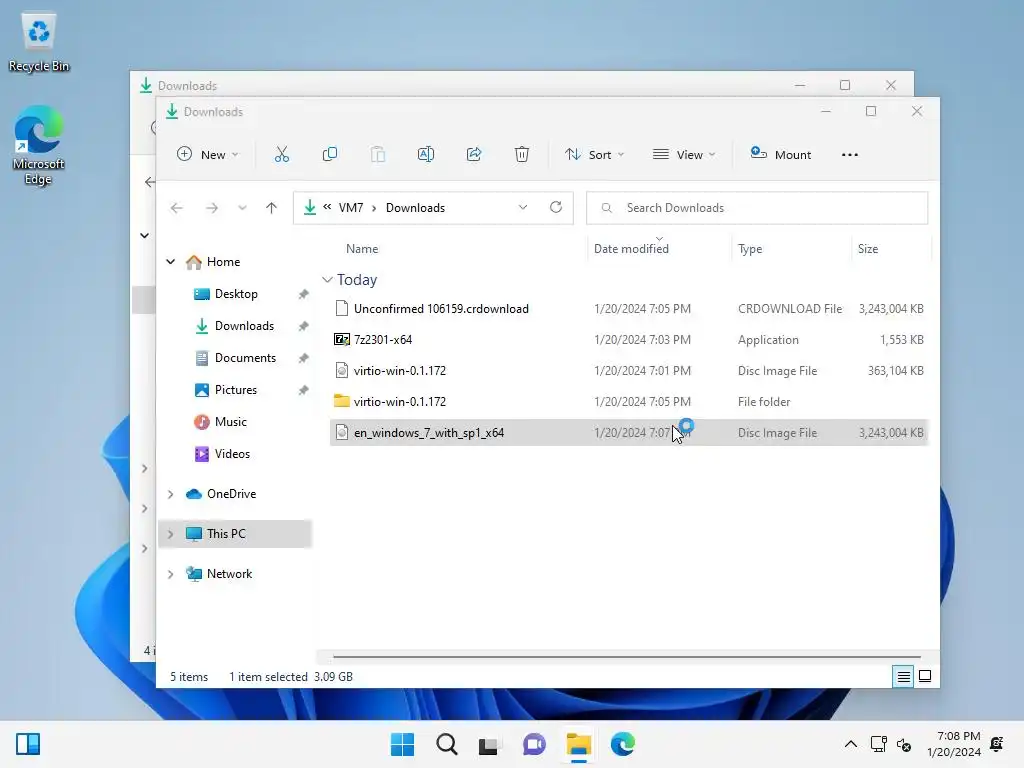Open the notification center icon

point(997,744)
